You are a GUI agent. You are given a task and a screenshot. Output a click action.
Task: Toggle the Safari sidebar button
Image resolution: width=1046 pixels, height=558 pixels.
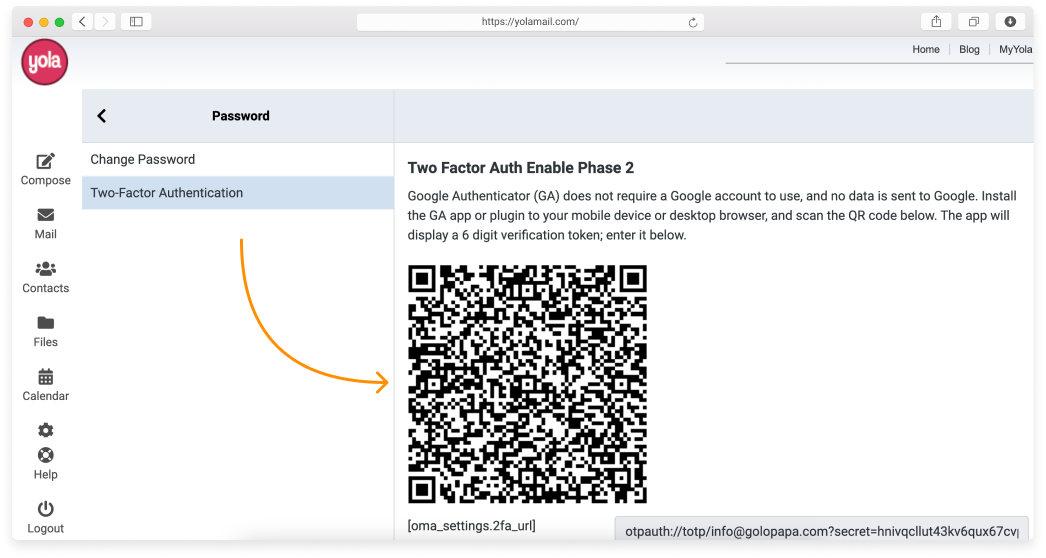(x=136, y=21)
